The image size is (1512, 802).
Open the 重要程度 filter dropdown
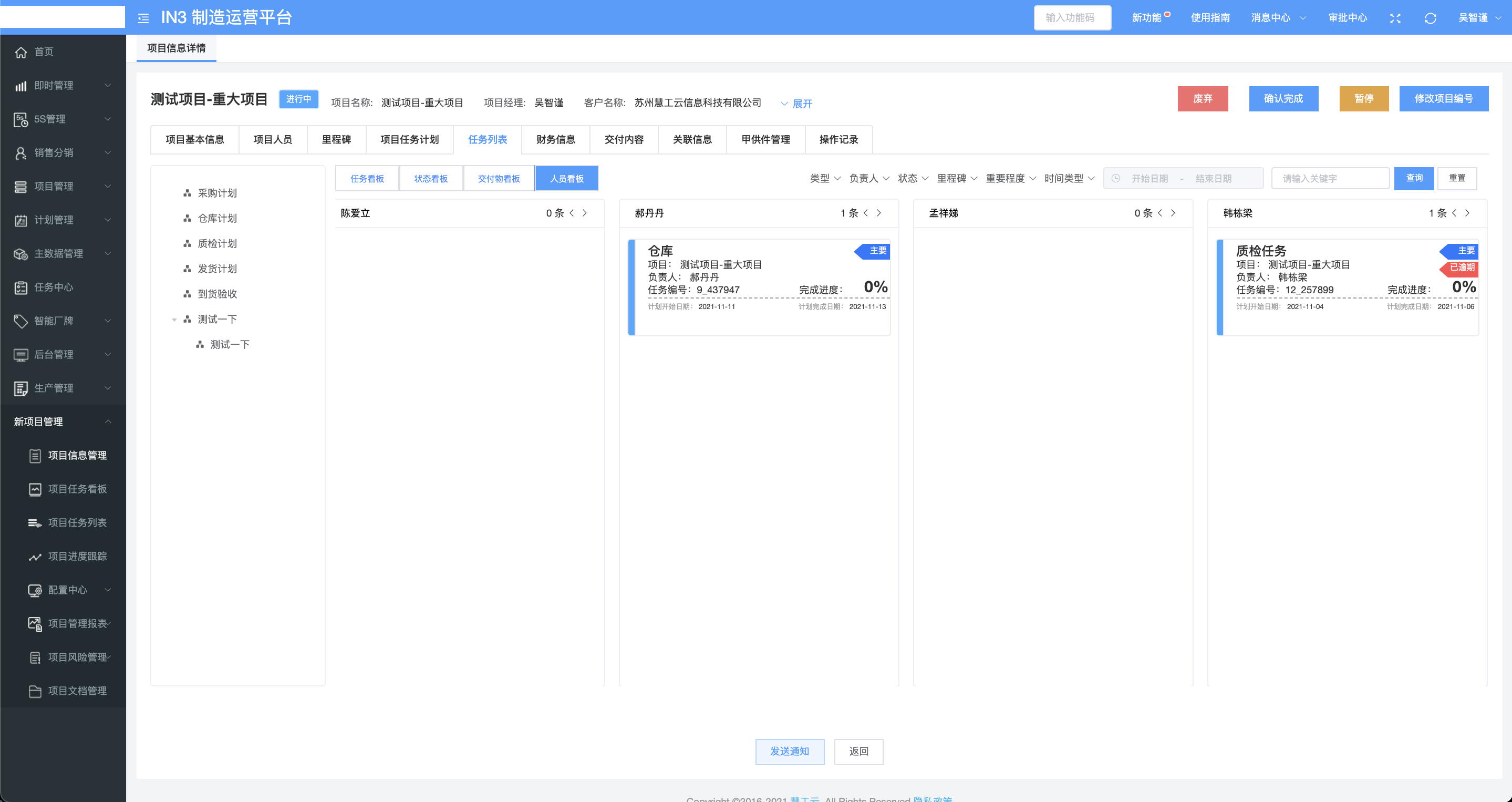[1010, 179]
